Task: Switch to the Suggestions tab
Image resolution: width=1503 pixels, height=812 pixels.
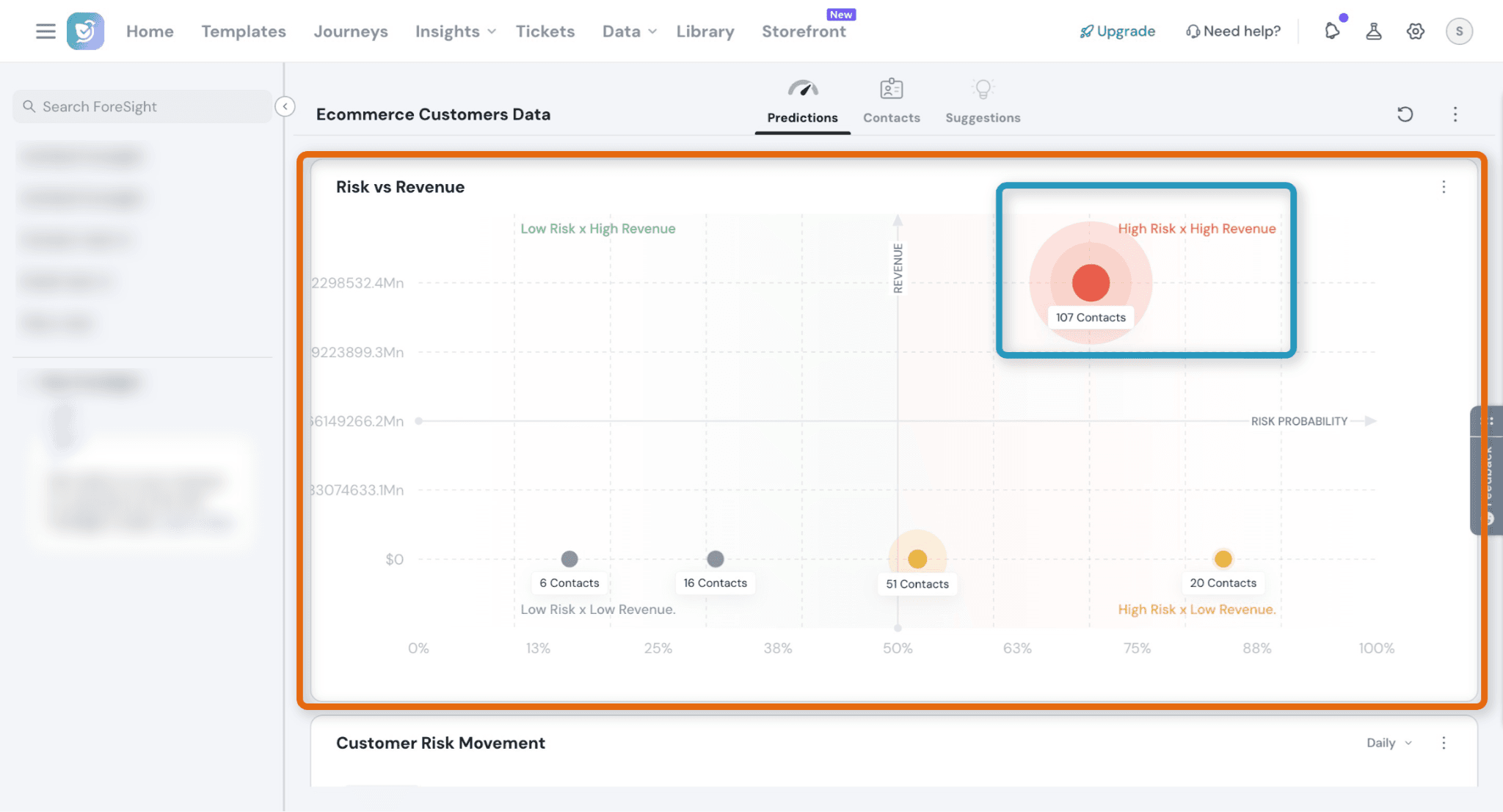Action: tap(983, 101)
